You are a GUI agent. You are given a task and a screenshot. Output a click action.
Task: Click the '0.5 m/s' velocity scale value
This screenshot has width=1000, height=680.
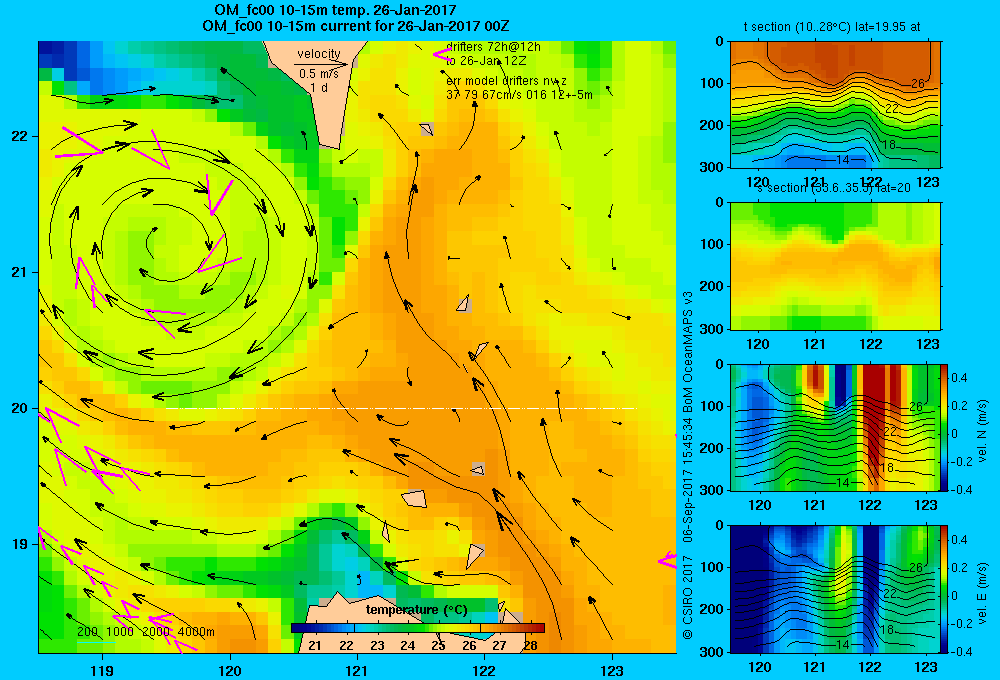pyautogui.click(x=319, y=74)
